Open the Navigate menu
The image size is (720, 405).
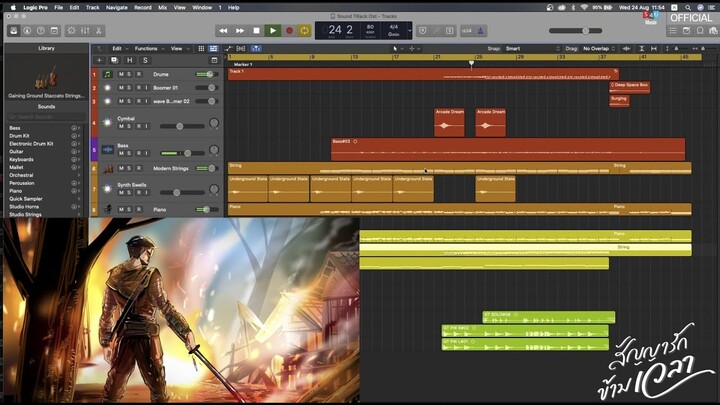(x=117, y=7)
